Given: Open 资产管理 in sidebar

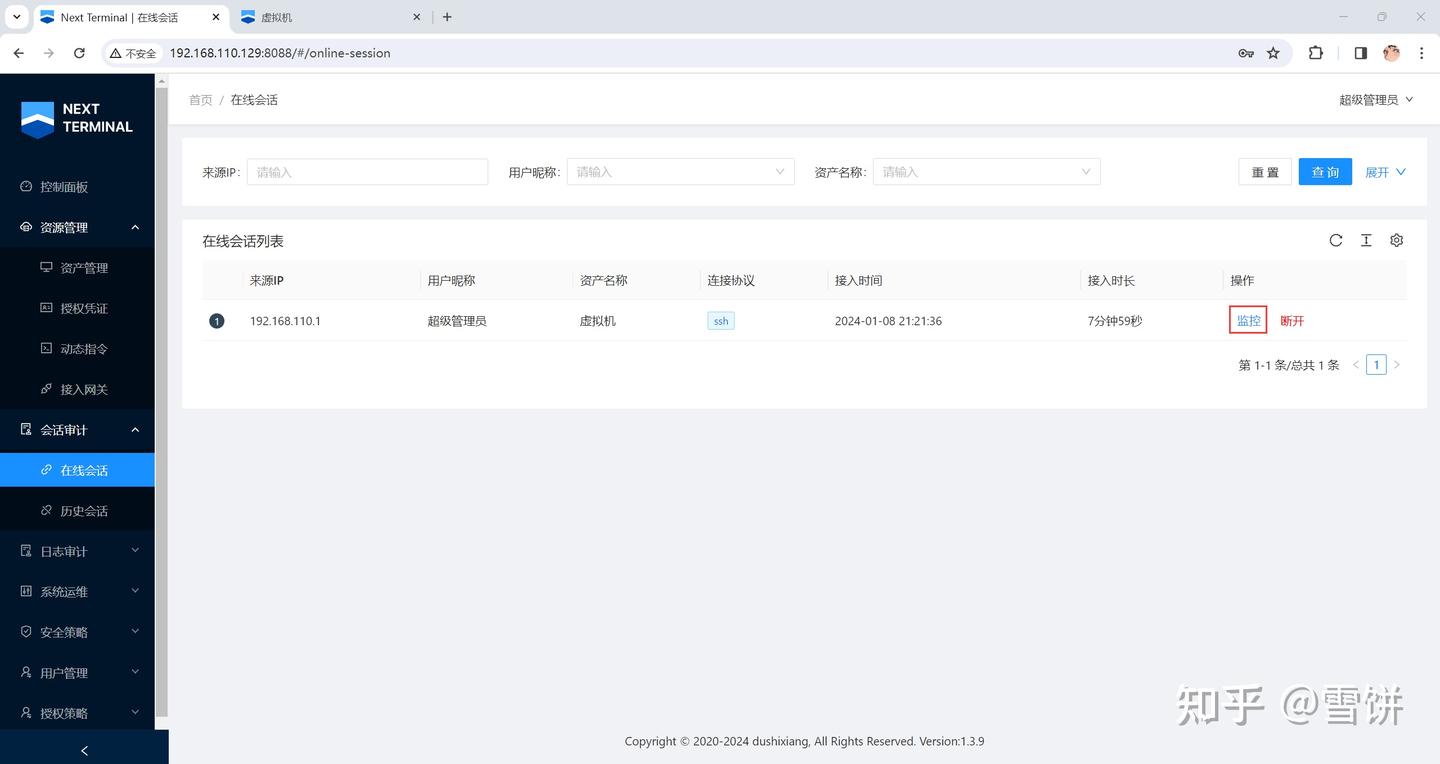Looking at the screenshot, I should (x=77, y=268).
